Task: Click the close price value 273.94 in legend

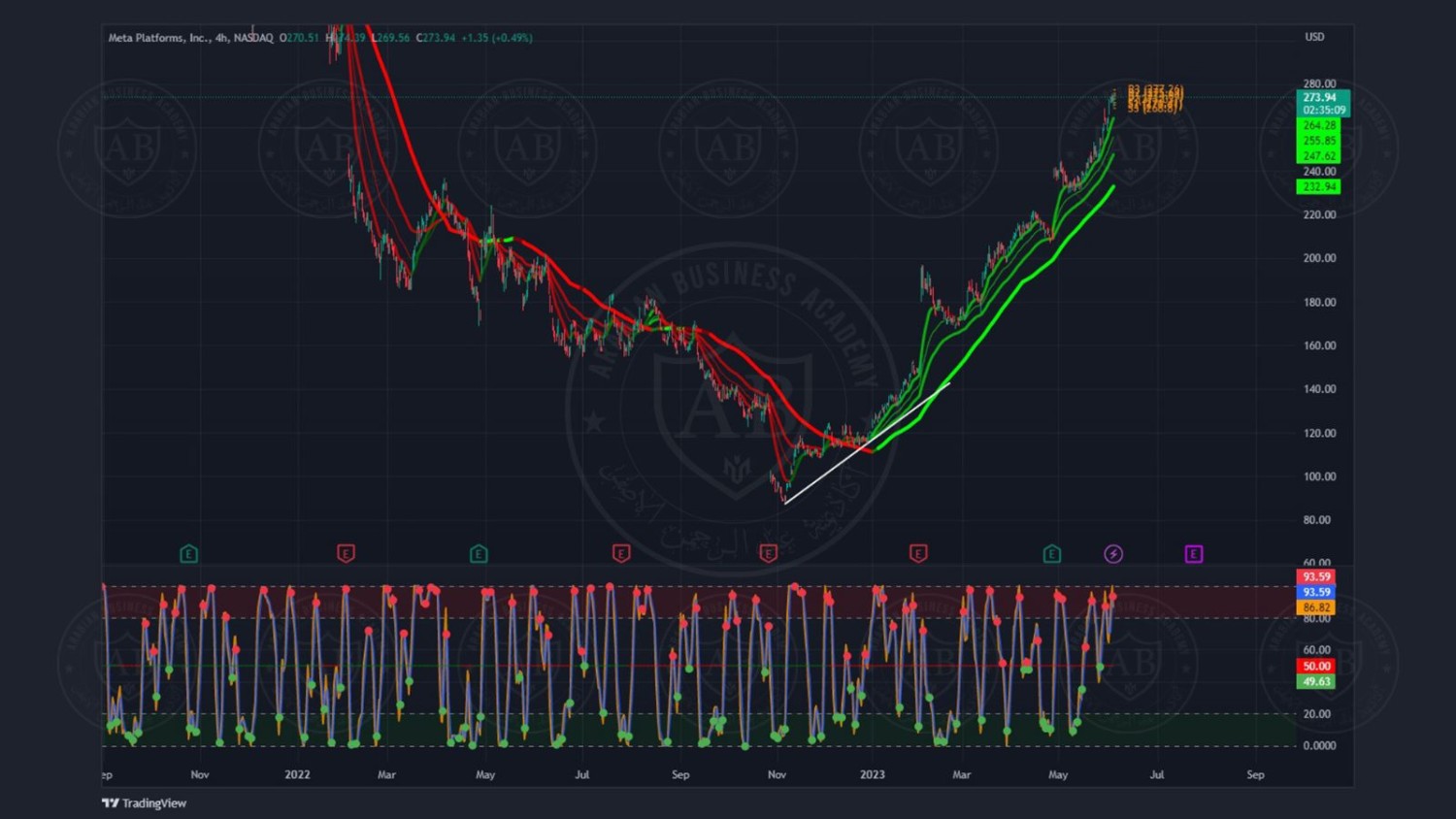Action: [x=439, y=38]
